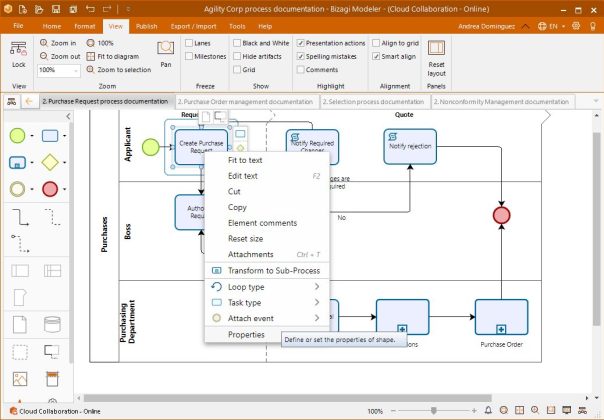Click Zoom out tool
Viewport: 604px width, 420px height.
pos(60,56)
